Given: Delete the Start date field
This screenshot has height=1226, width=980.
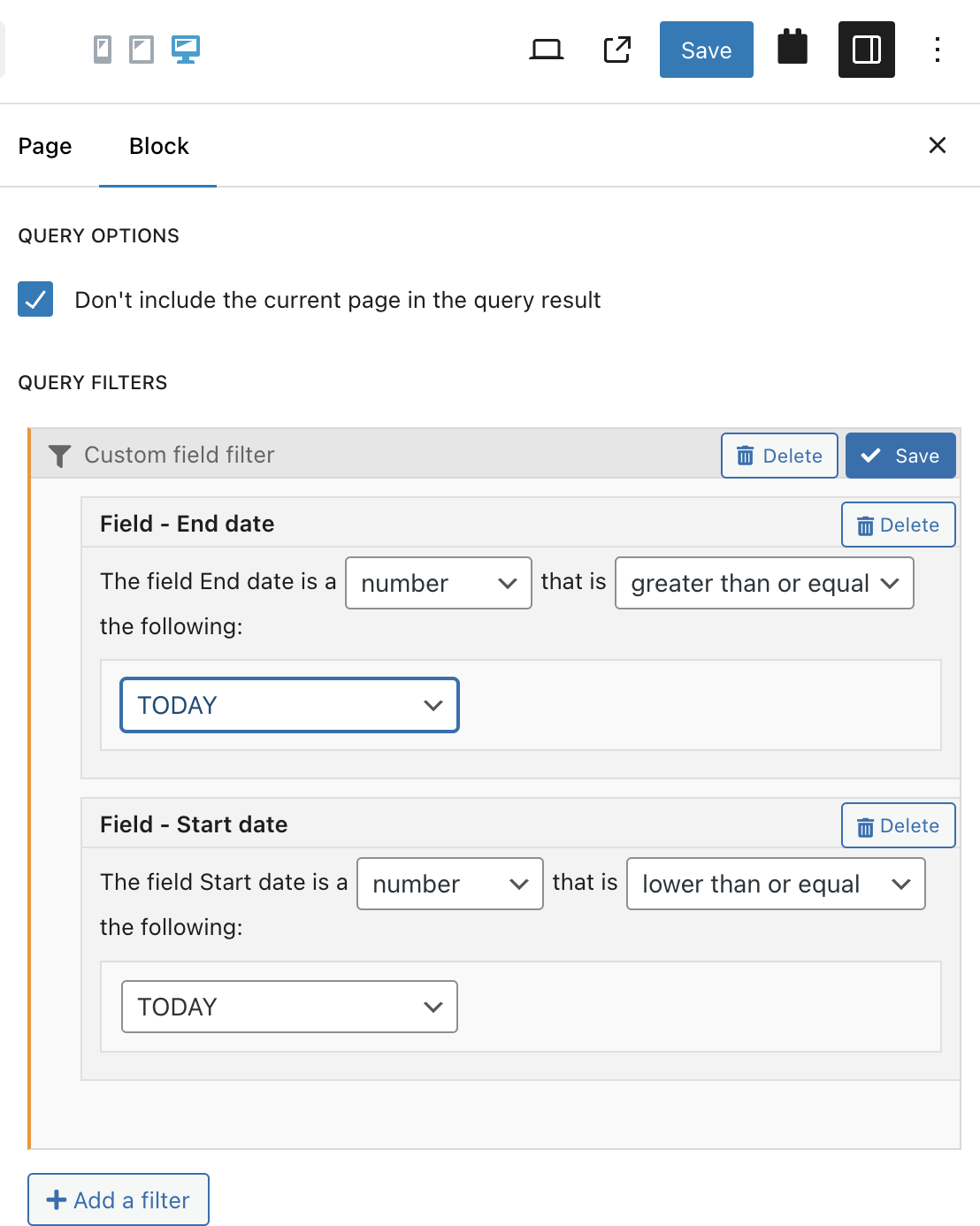Looking at the screenshot, I should [x=898, y=825].
